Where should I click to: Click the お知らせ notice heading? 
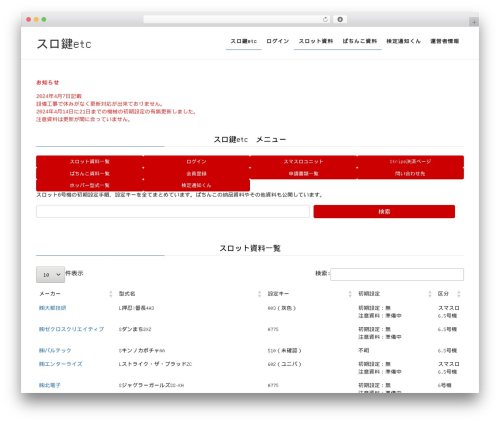[48, 82]
